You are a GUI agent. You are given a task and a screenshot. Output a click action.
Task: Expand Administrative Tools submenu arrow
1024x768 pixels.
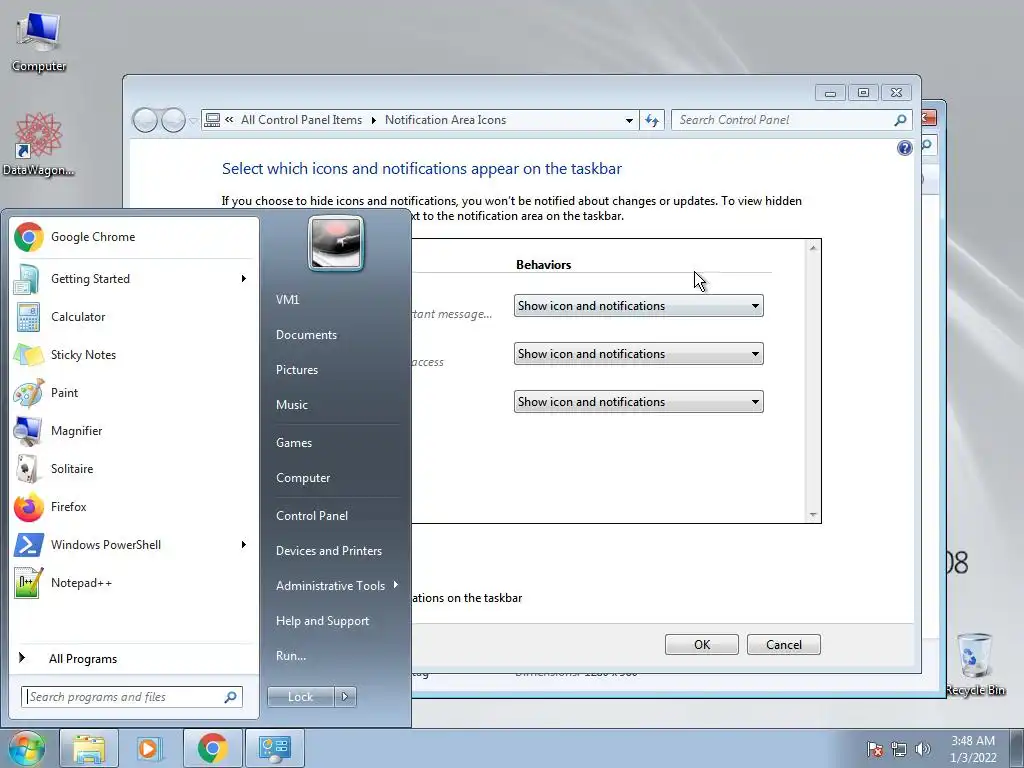click(x=396, y=585)
